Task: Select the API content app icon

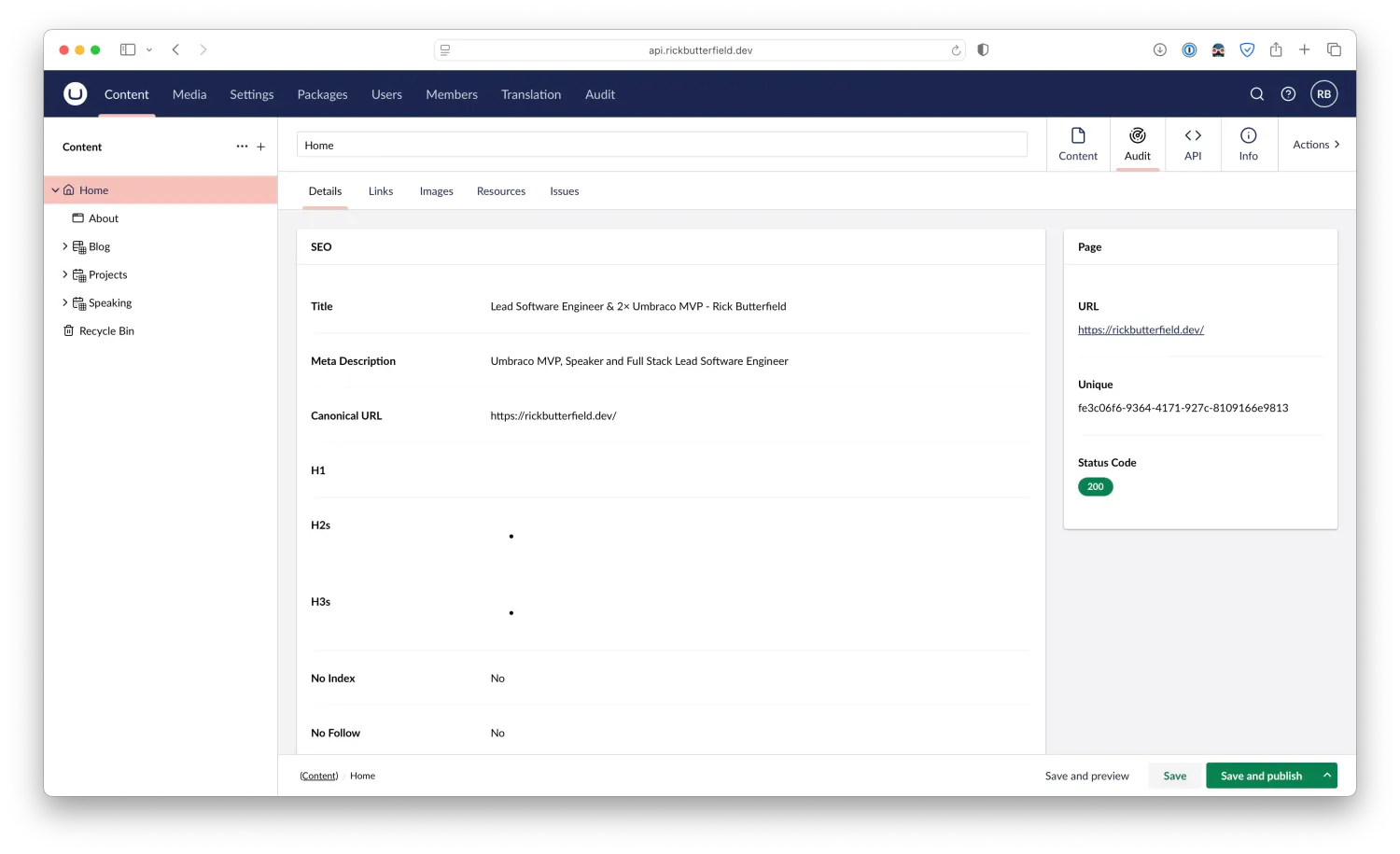Action: (x=1193, y=144)
